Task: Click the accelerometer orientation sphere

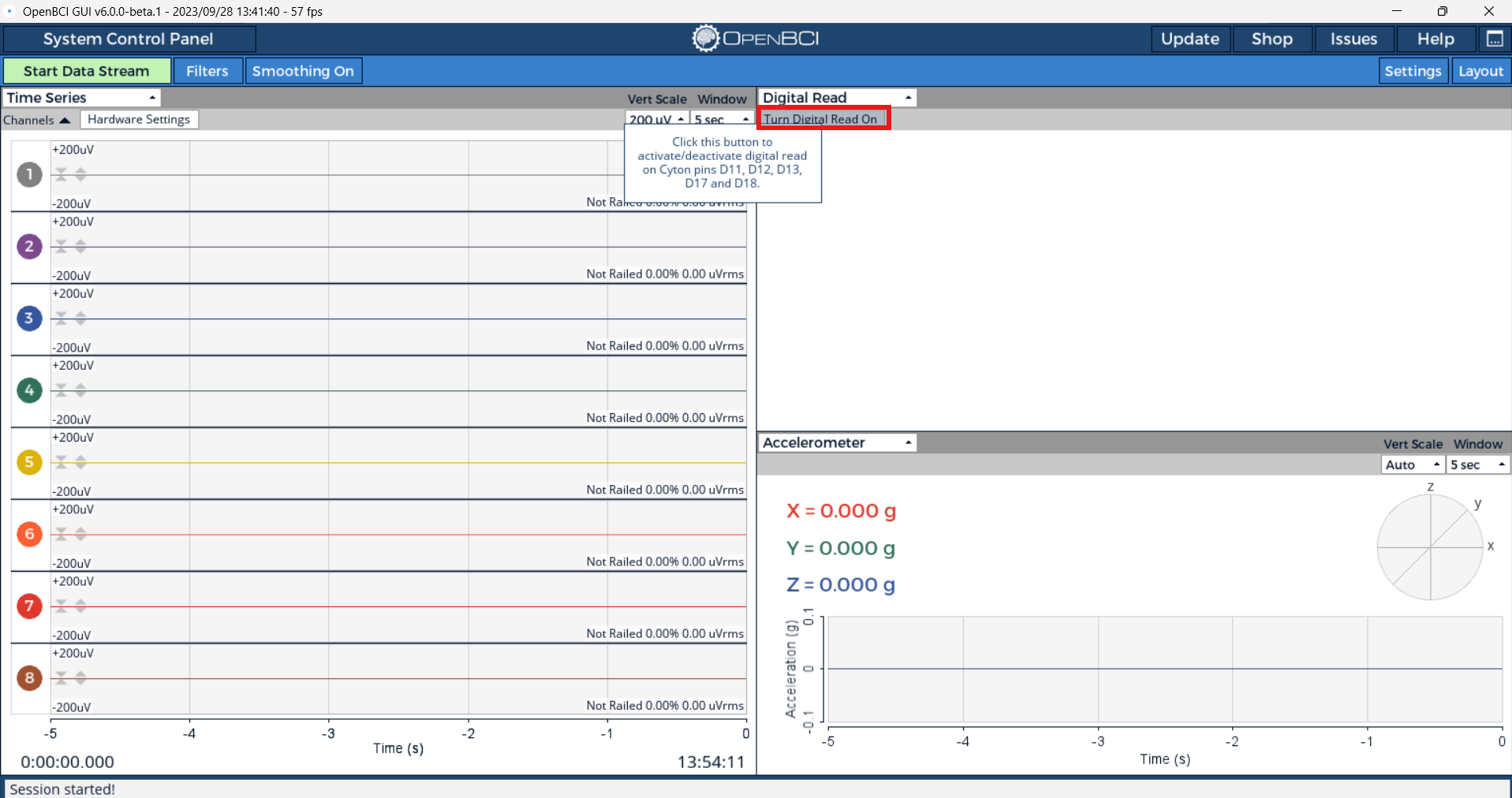Action: pos(1430,546)
